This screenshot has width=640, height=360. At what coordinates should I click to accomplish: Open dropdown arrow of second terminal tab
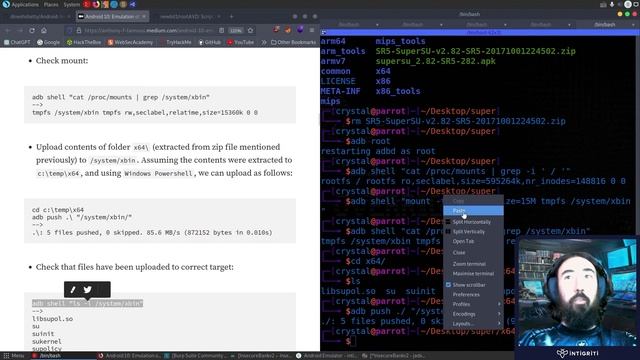point(441,25)
